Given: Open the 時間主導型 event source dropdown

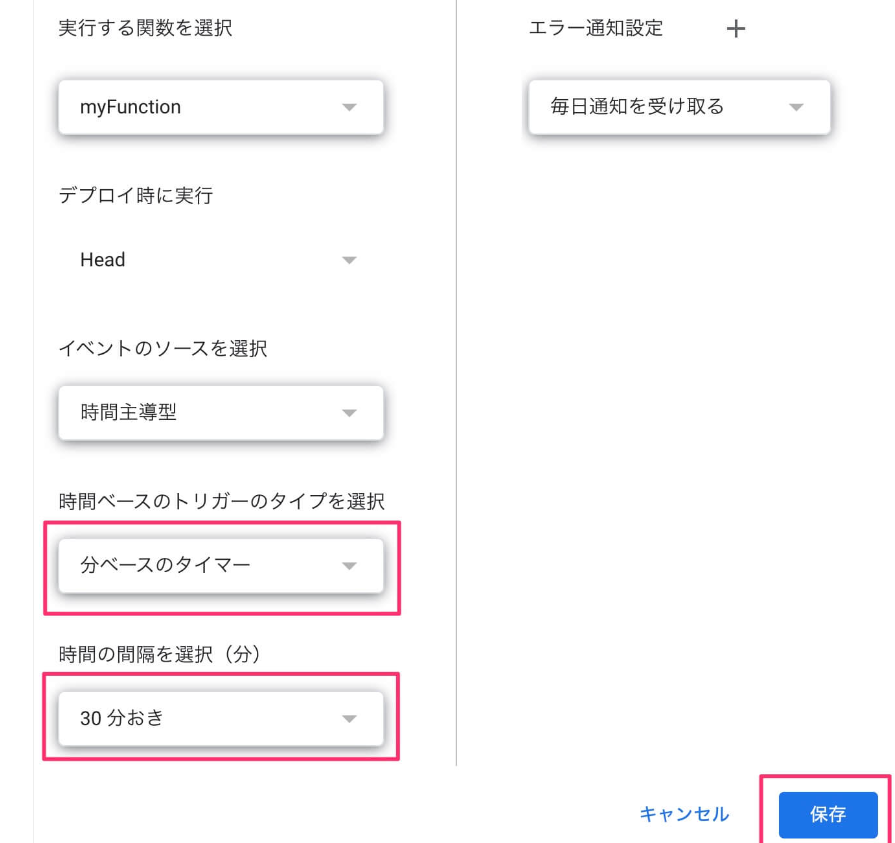Looking at the screenshot, I should coord(221,413).
